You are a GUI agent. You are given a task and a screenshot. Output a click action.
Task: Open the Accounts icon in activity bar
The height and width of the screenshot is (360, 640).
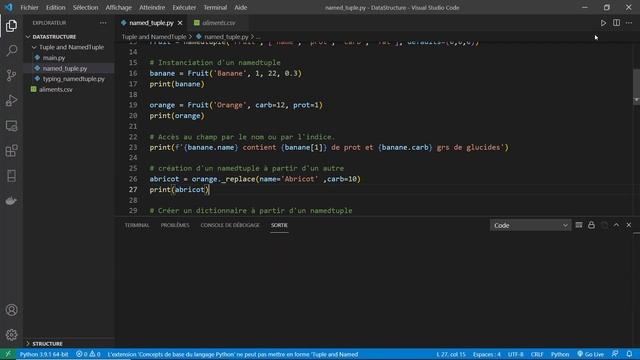[x=11, y=310]
